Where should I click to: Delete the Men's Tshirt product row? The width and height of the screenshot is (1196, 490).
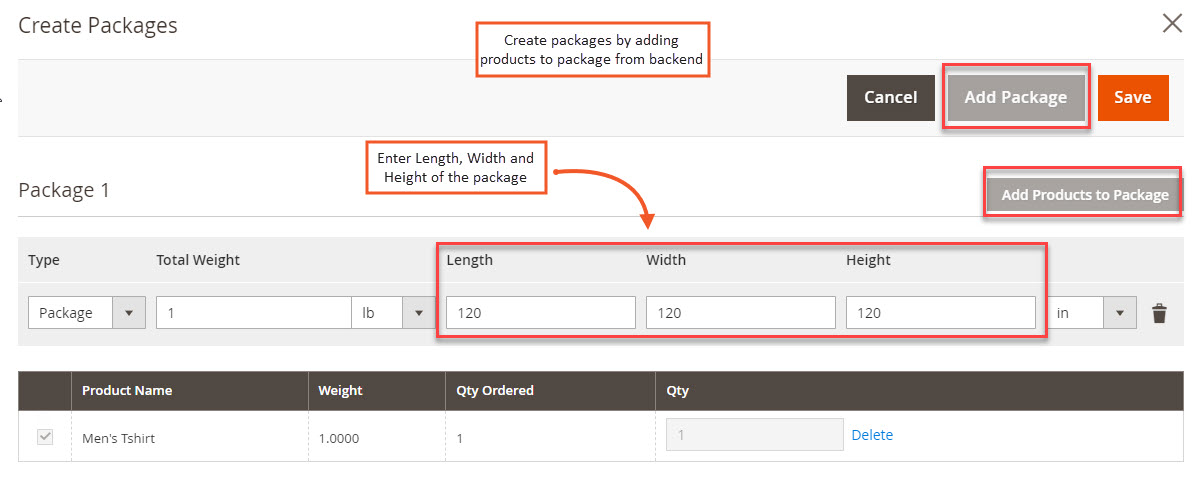click(x=872, y=435)
